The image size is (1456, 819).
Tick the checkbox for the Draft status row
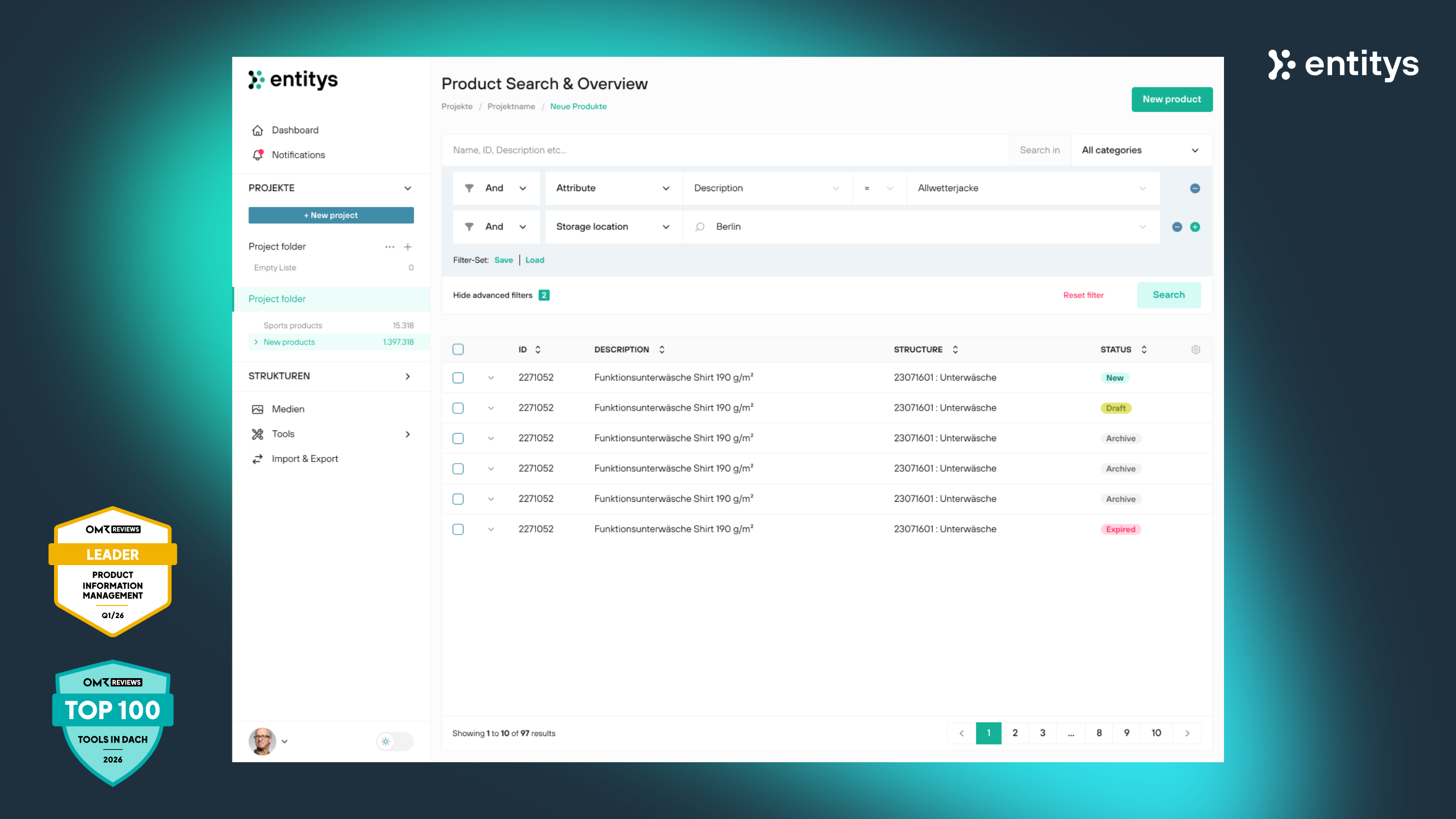coord(458,408)
